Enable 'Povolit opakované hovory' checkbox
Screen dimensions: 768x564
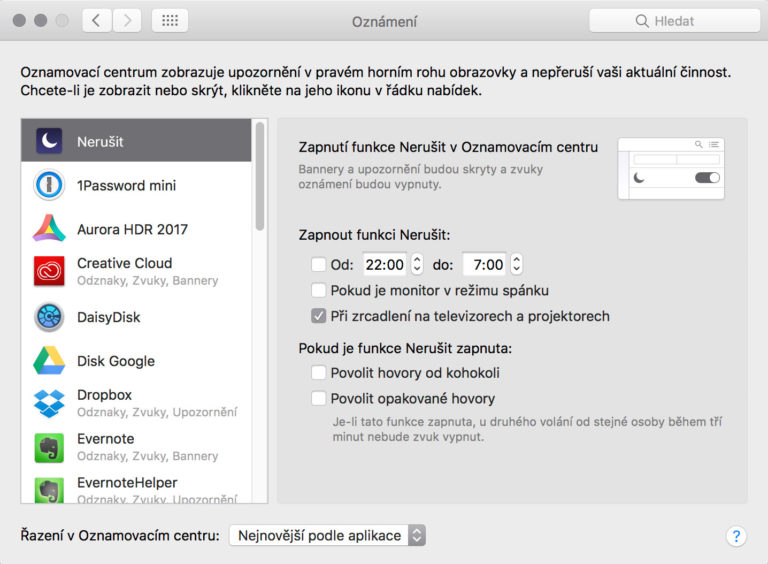[318, 398]
